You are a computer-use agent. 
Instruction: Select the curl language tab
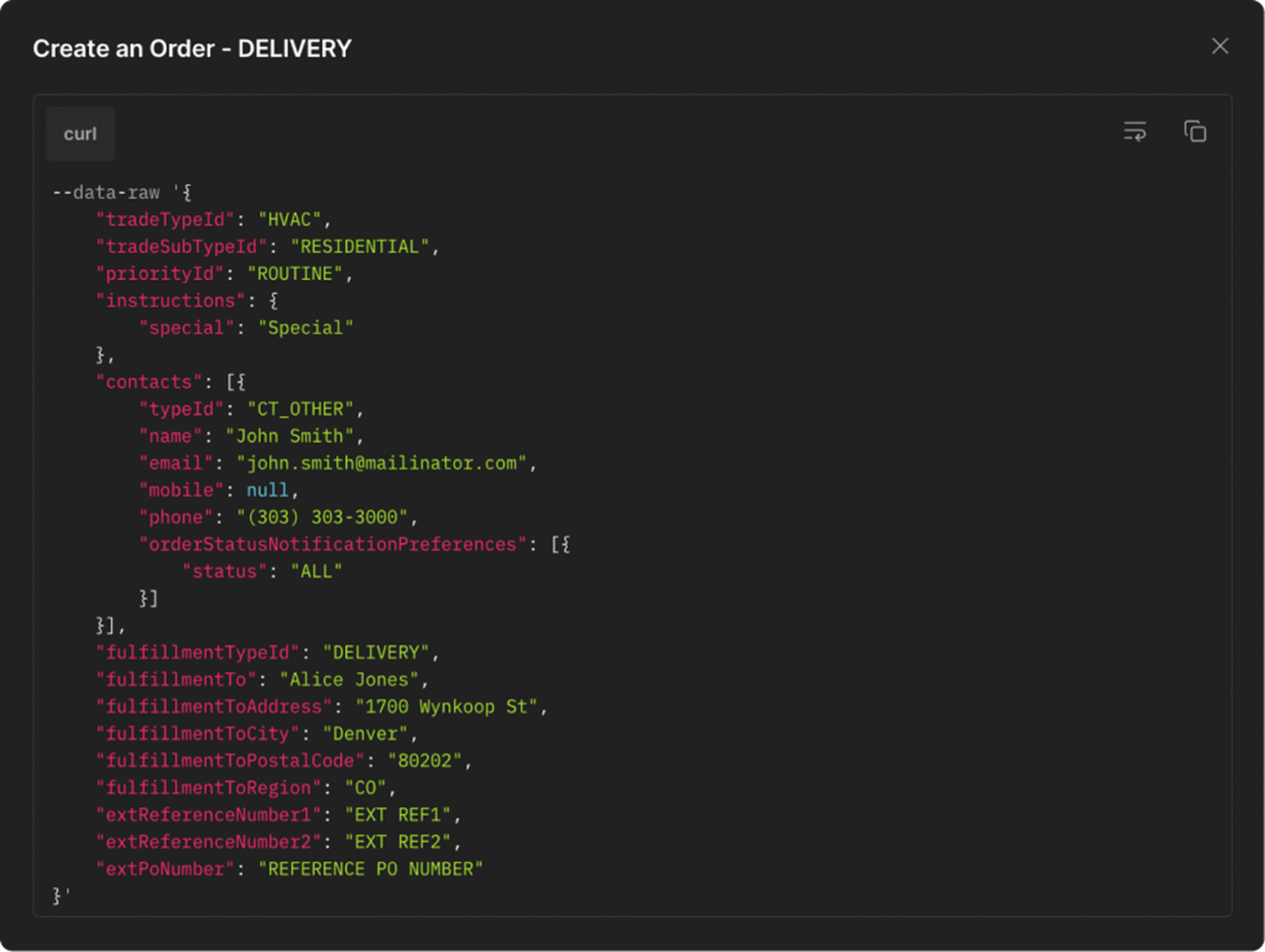(80, 134)
